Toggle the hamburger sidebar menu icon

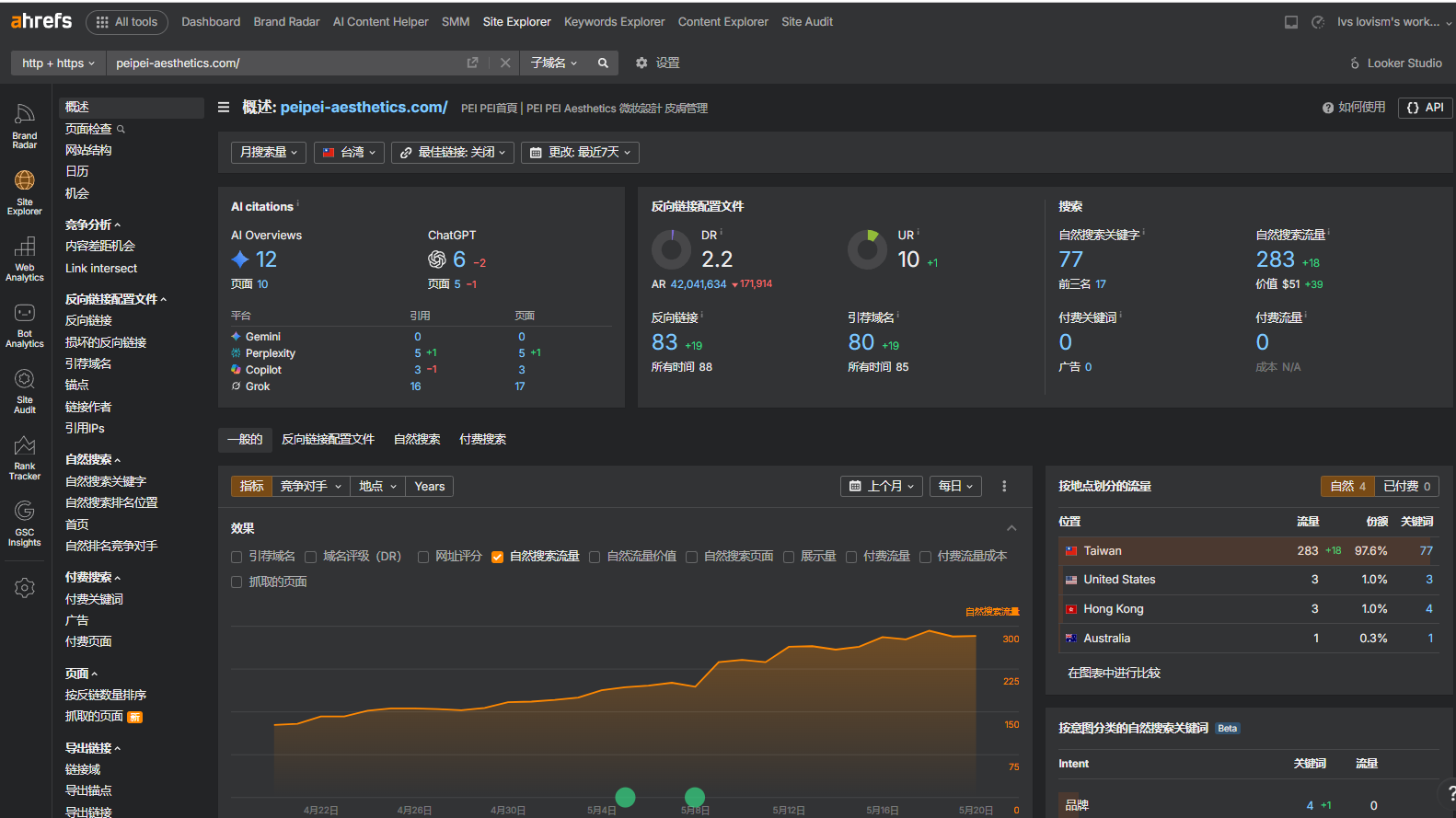224,108
